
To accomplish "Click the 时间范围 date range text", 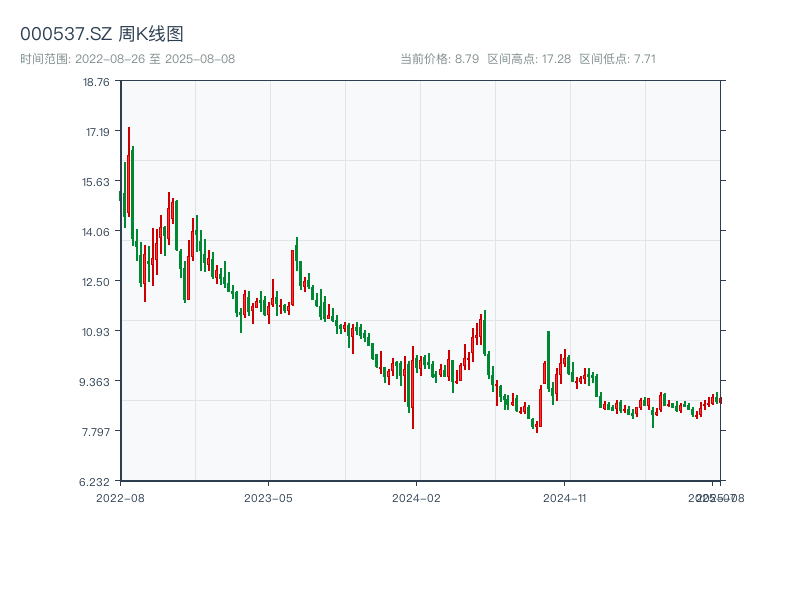I will 128,59.
